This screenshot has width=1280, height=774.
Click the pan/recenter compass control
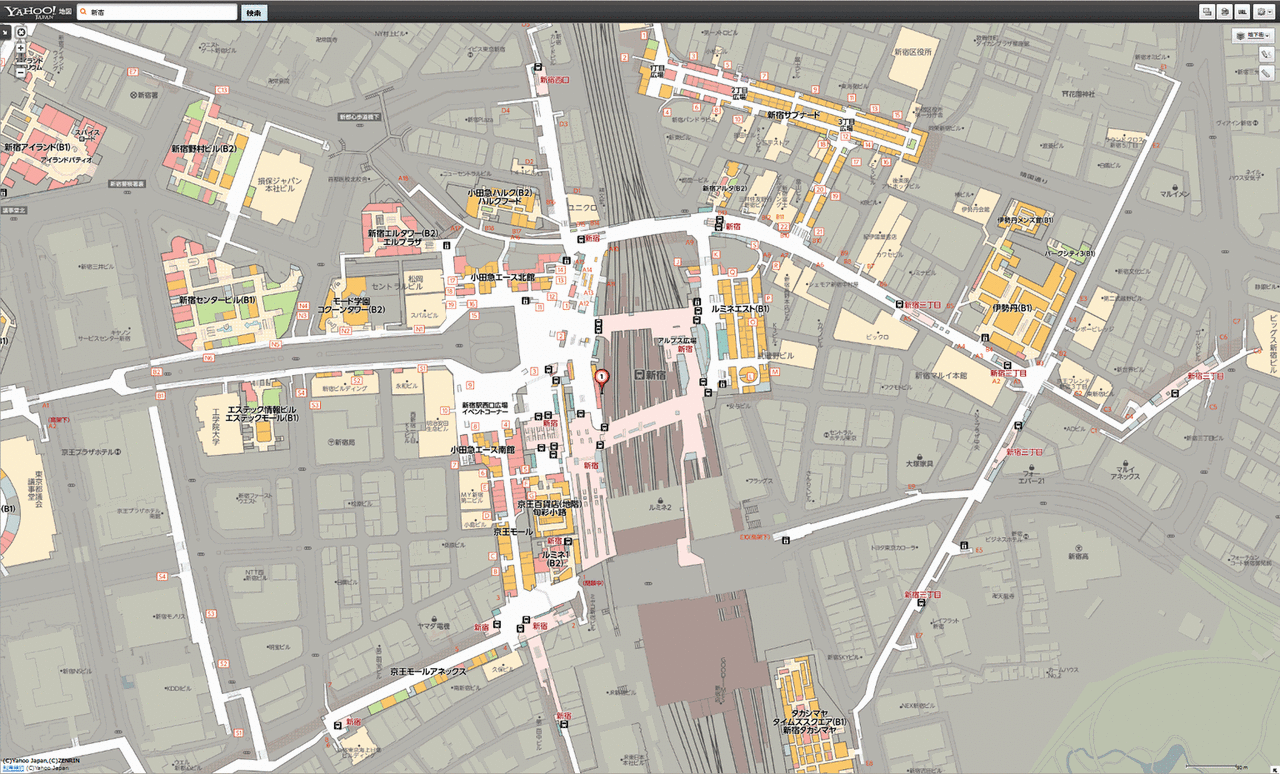[21, 33]
